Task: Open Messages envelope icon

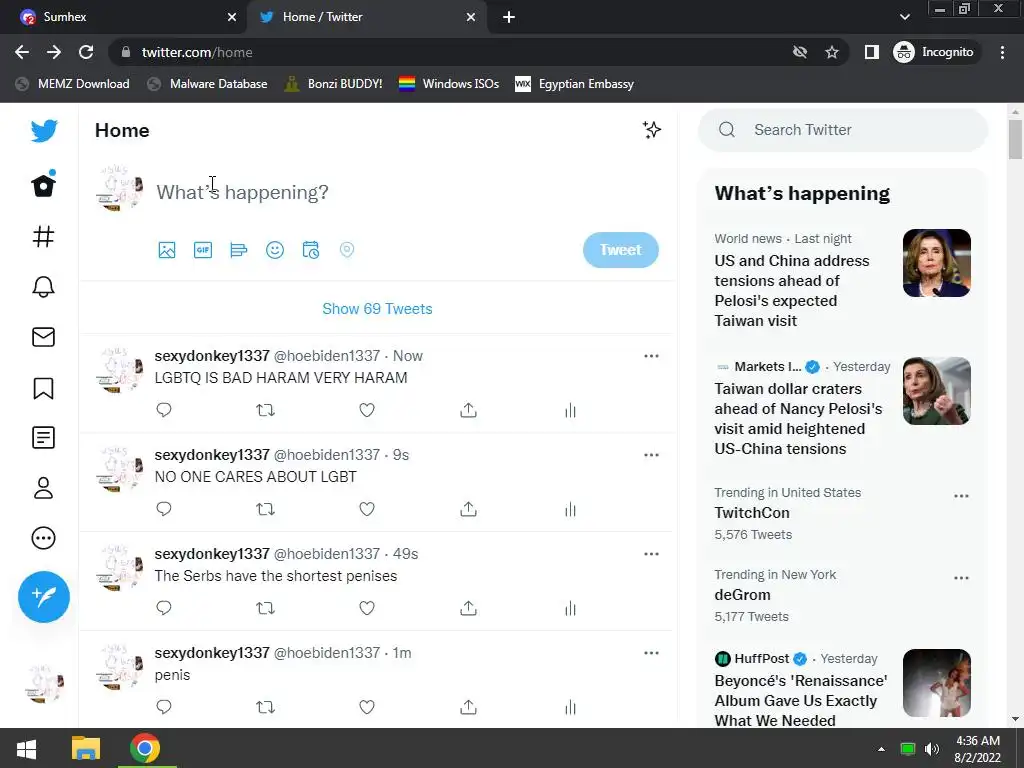Action: coord(44,337)
